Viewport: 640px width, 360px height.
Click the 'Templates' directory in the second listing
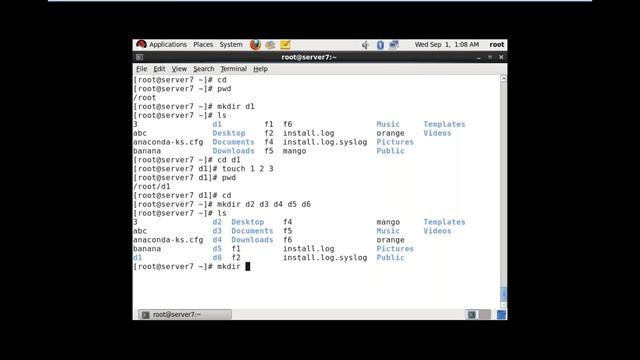click(444, 222)
